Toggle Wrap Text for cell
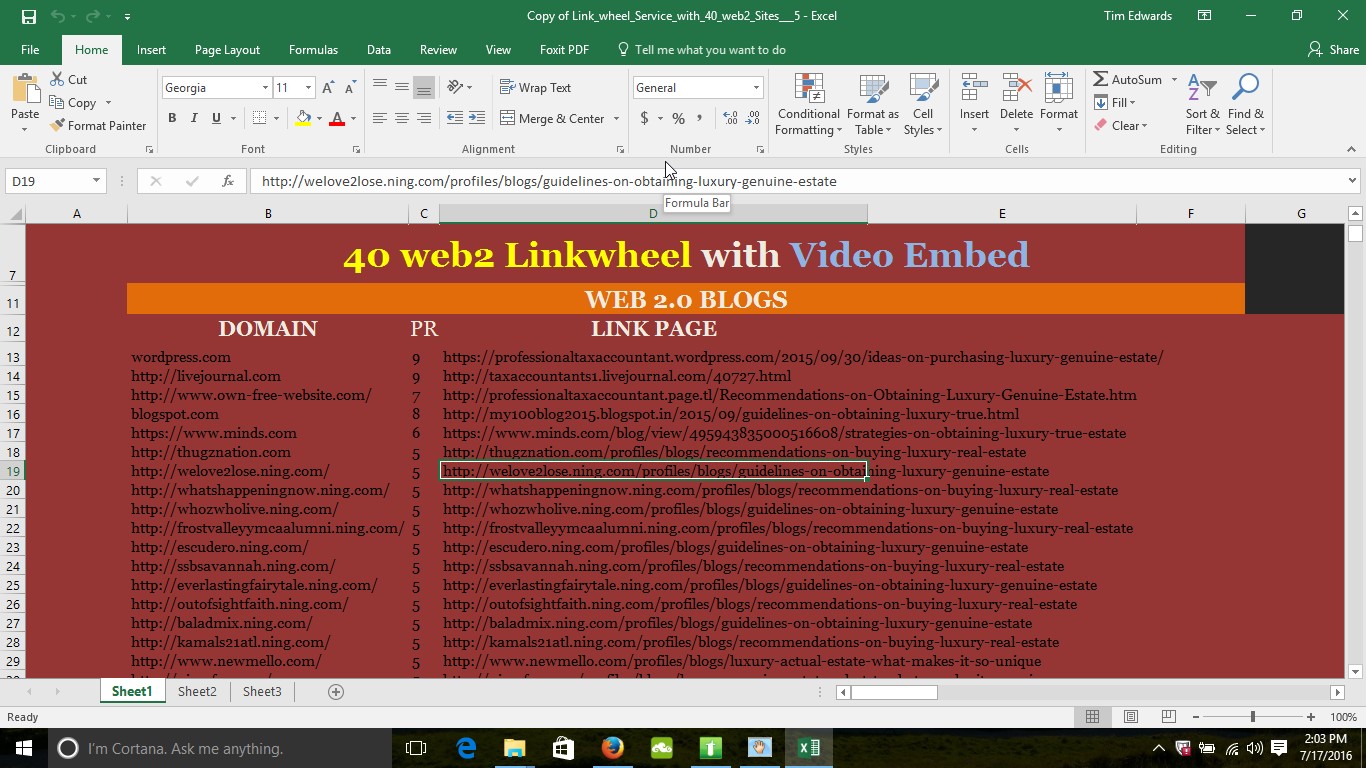The image size is (1366, 768). [535, 88]
